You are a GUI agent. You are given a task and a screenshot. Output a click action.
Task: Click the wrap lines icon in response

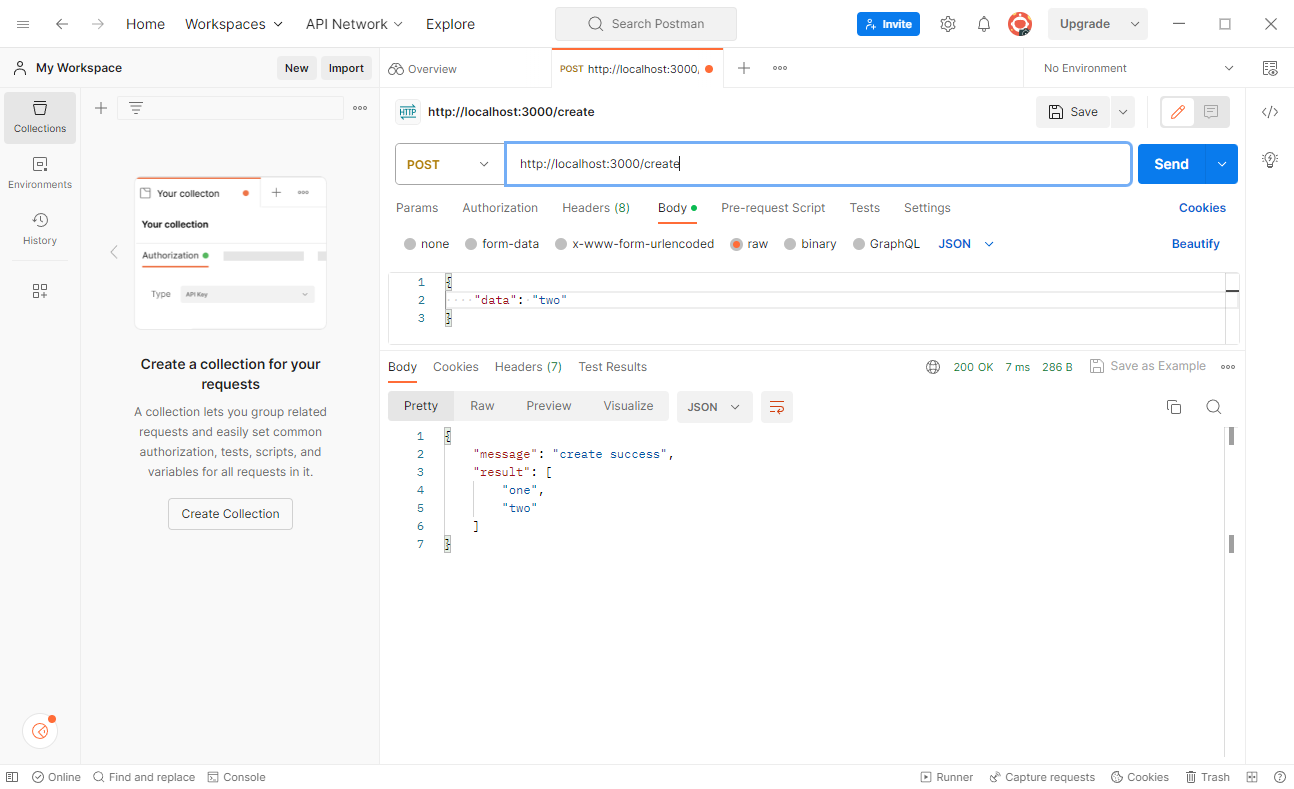pos(777,407)
